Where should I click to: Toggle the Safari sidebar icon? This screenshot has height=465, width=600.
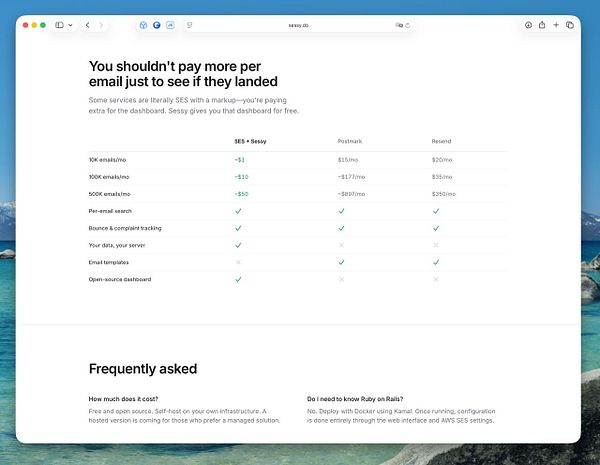[x=59, y=25]
